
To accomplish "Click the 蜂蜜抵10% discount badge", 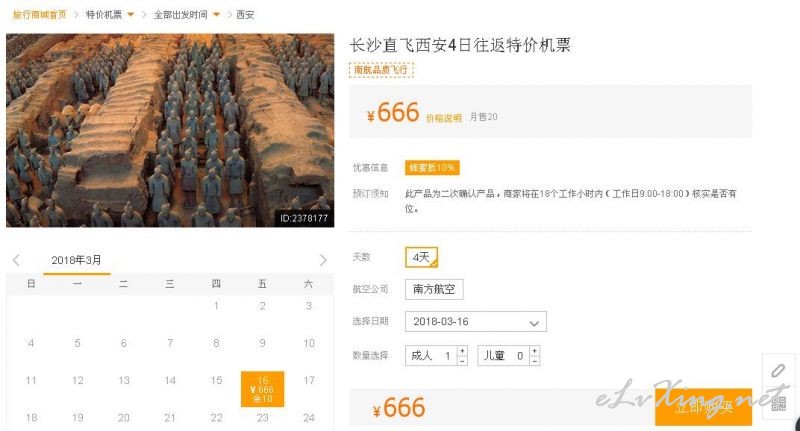I will pyautogui.click(x=432, y=167).
